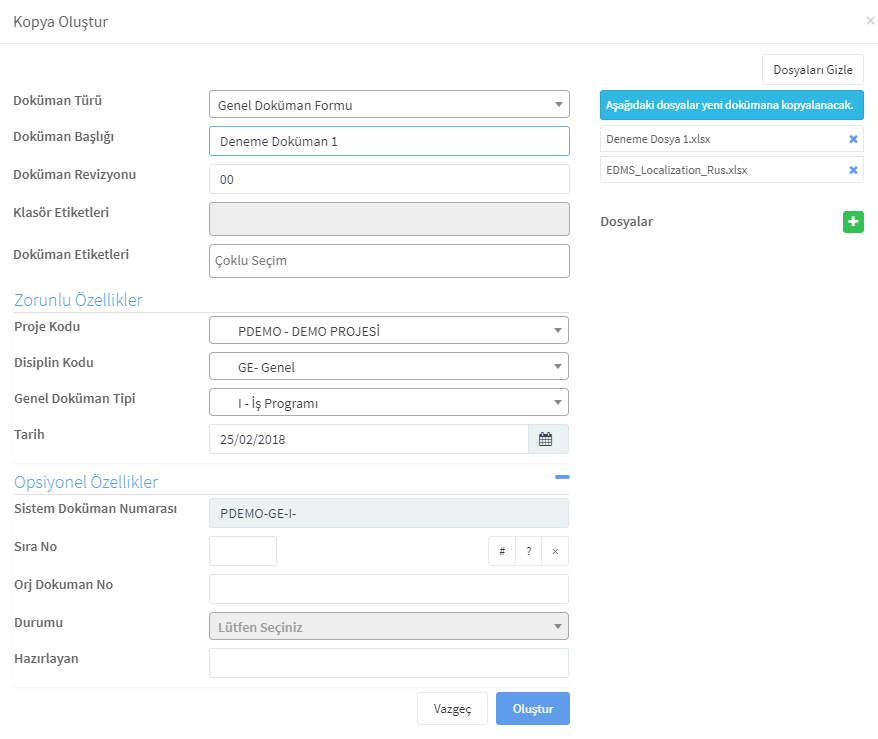Close the Kopya Oluştur dialog
Screen dimensions: 878x739
point(870,21)
